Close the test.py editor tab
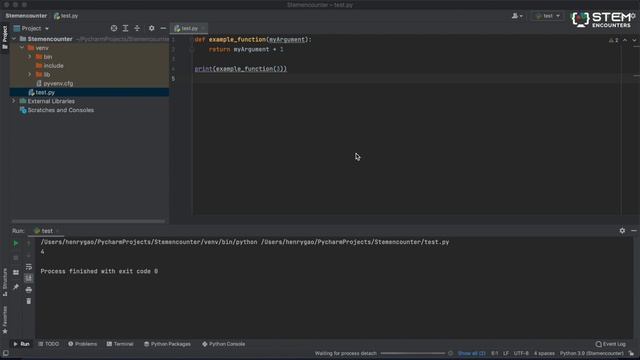The height and width of the screenshot is (360, 640). click(204, 28)
